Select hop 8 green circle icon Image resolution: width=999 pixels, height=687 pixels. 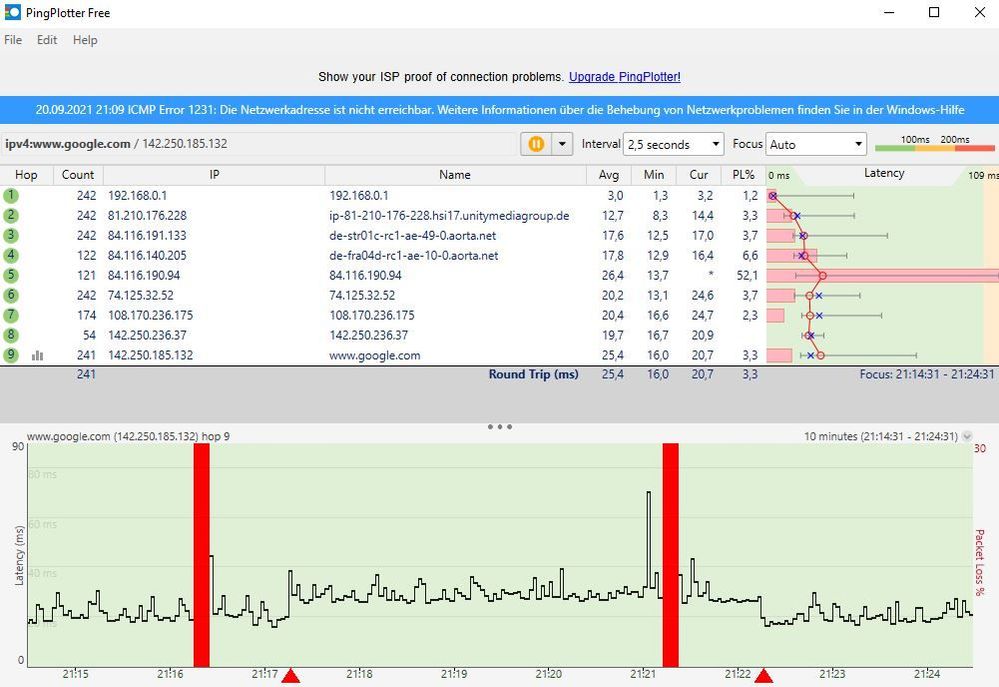tap(11, 335)
